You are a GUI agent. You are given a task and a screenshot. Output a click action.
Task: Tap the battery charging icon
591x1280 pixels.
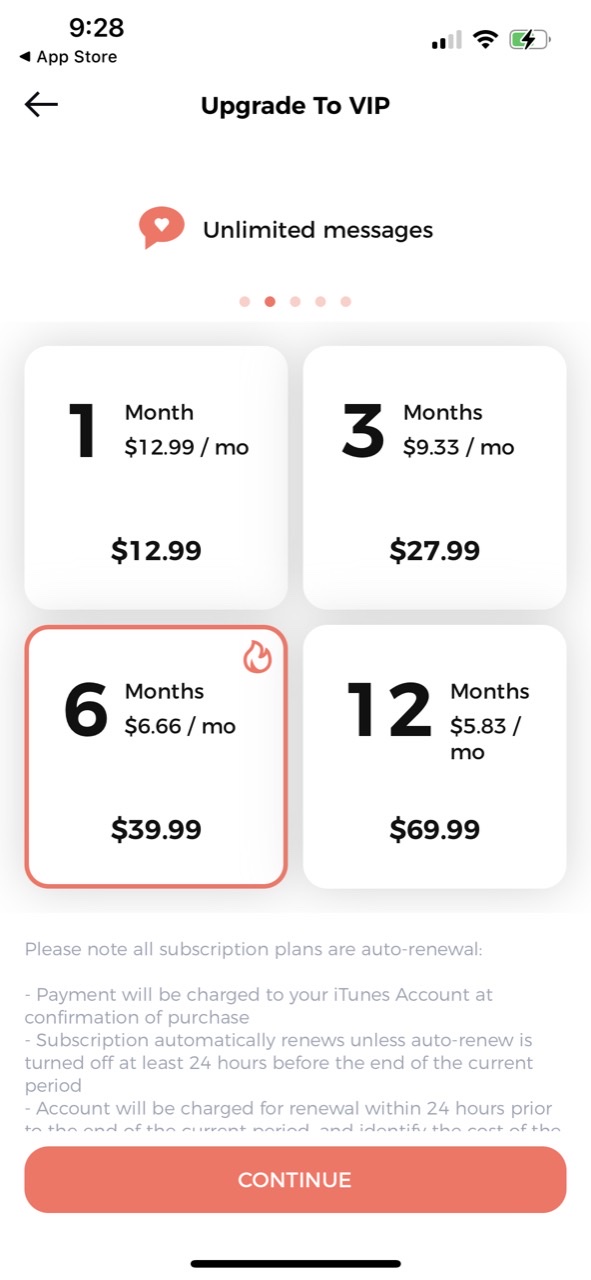tap(531, 40)
